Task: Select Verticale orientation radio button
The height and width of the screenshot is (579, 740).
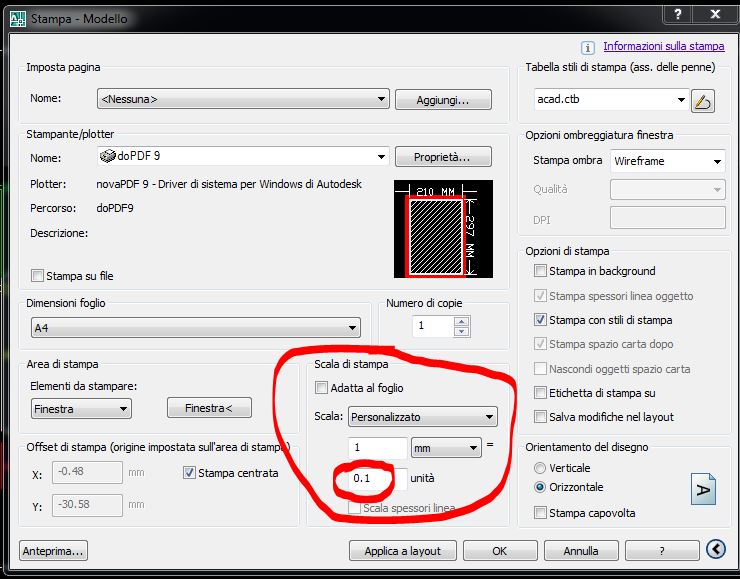Action: (541, 468)
